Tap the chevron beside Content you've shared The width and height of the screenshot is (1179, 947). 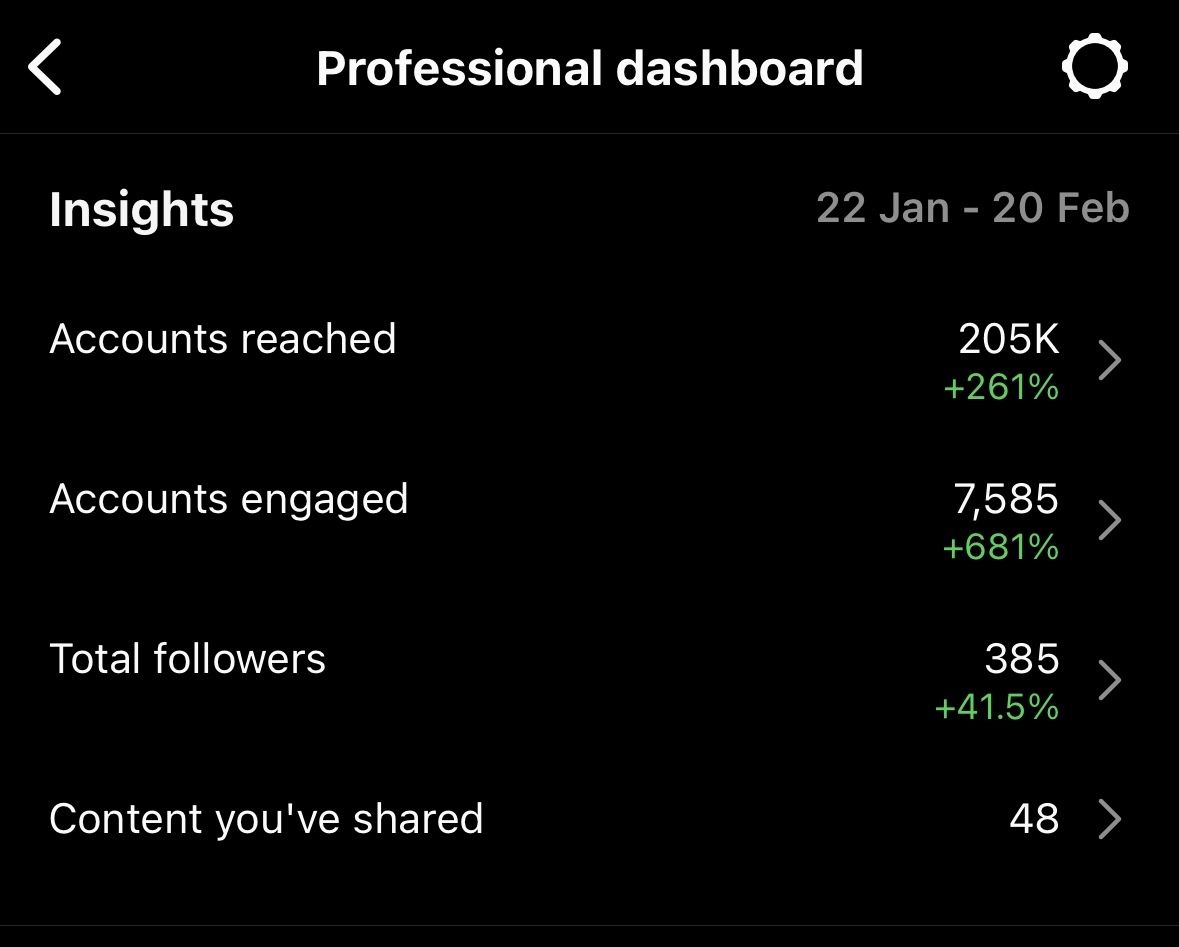(x=1109, y=820)
